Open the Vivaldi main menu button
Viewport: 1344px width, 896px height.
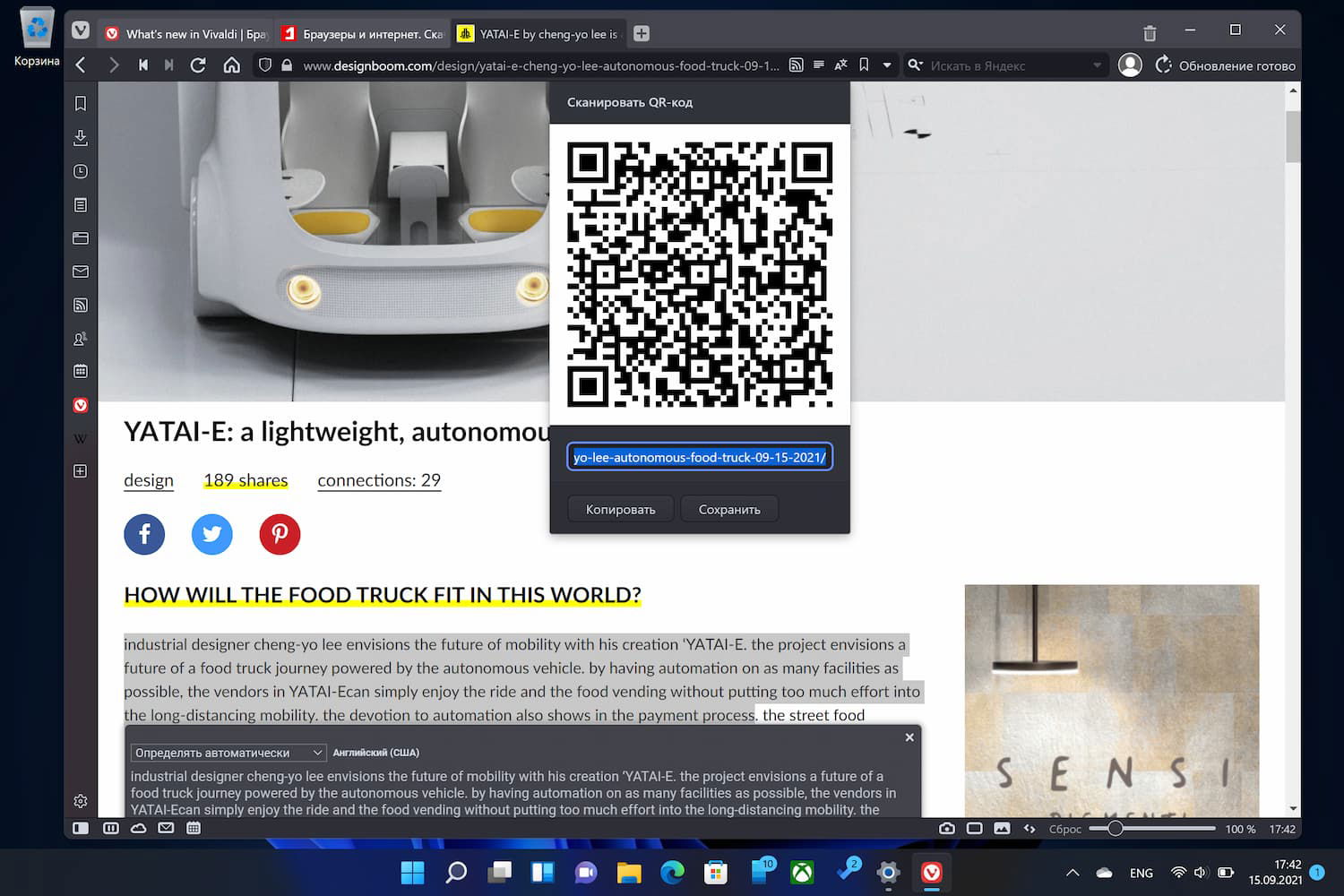81,31
